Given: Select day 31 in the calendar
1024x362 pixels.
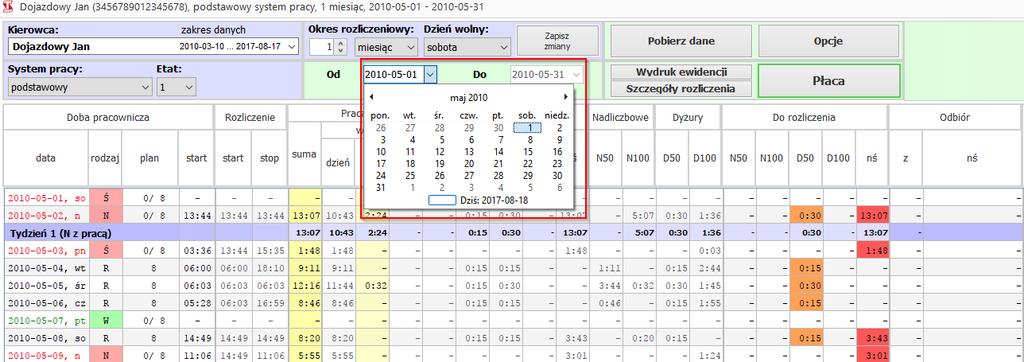Looking at the screenshot, I should pos(381,187).
